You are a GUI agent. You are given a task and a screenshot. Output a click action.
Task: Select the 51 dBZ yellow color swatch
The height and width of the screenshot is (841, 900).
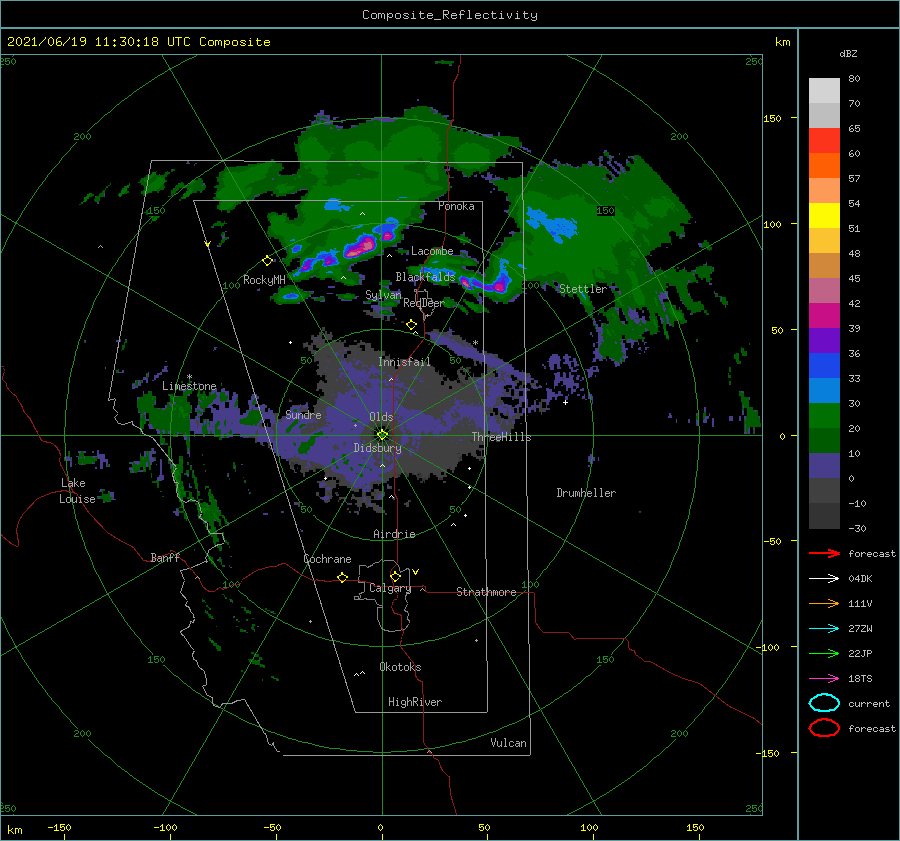point(824,215)
